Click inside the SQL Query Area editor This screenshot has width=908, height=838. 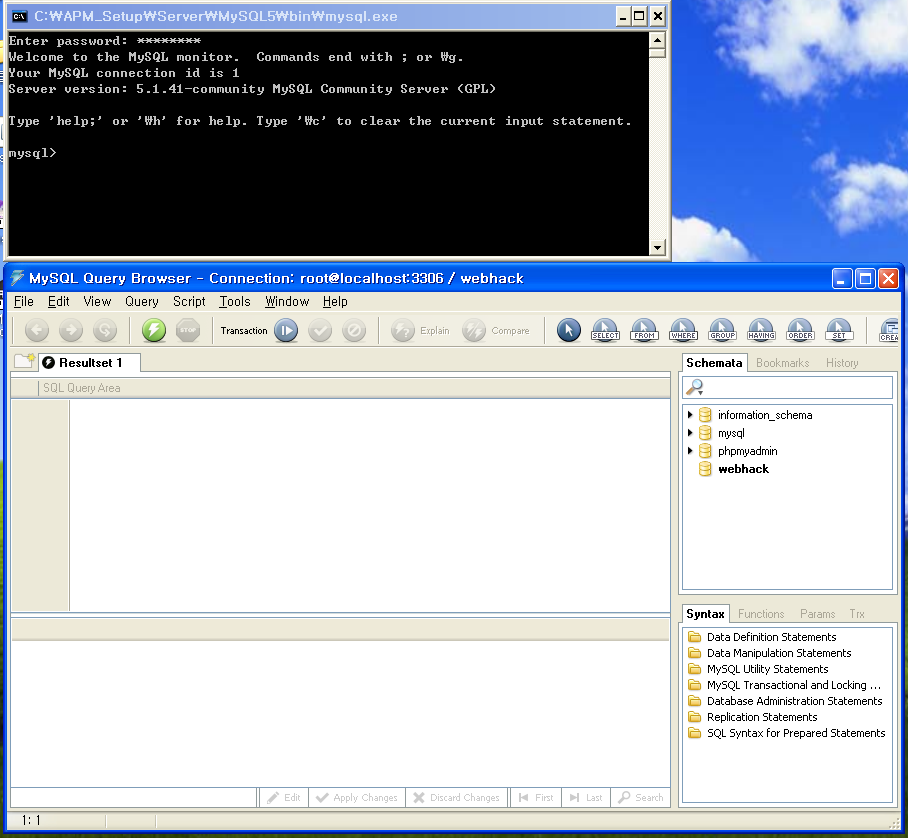[369, 505]
